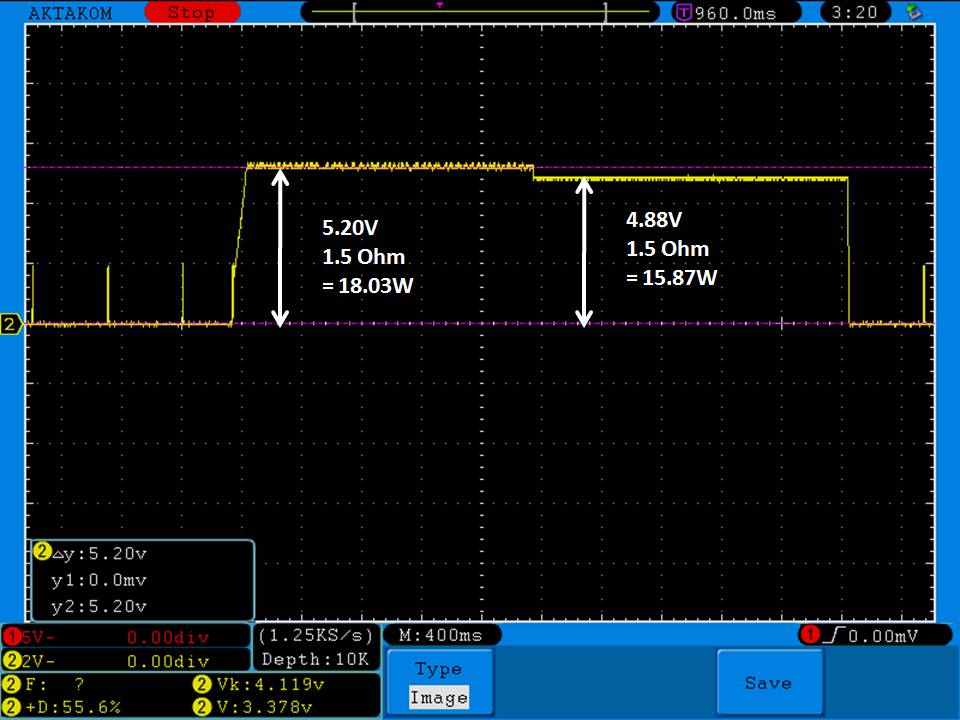Image resolution: width=960 pixels, height=720 pixels.
Task: Select the channel 2 2V scale readout
Action: [x=38, y=661]
